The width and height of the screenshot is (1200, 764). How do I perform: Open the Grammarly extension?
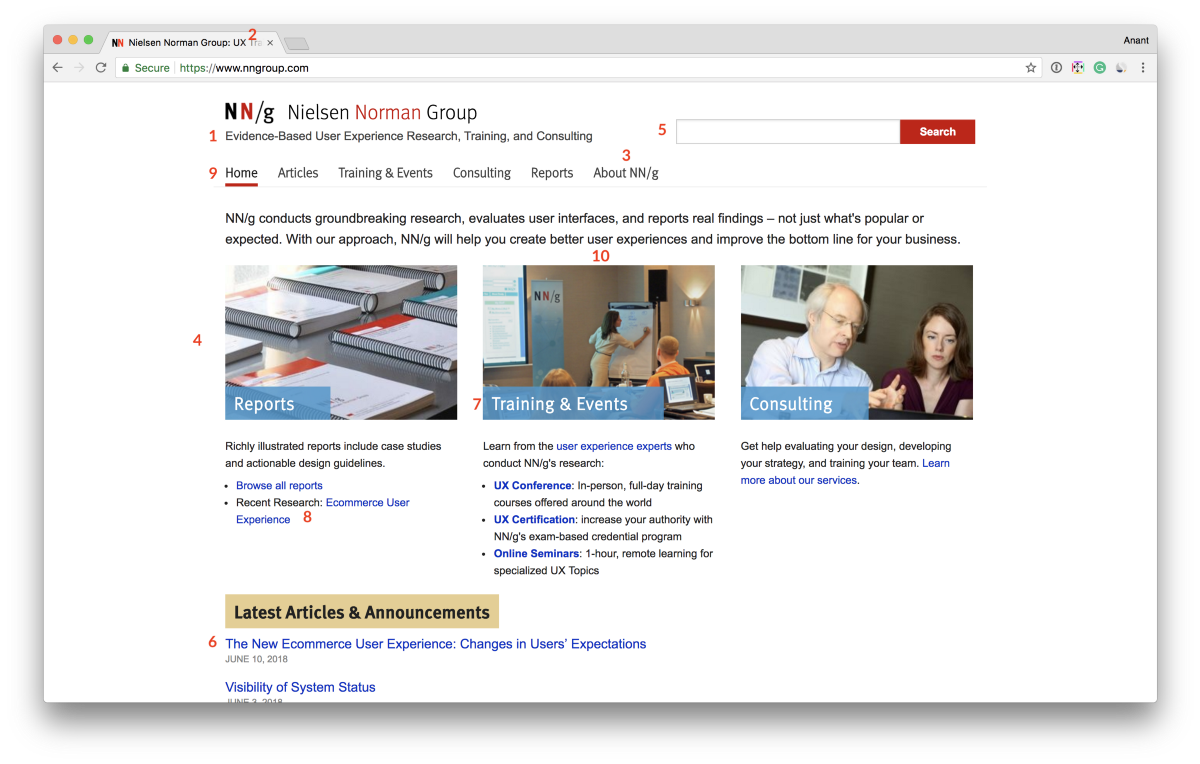click(1100, 68)
